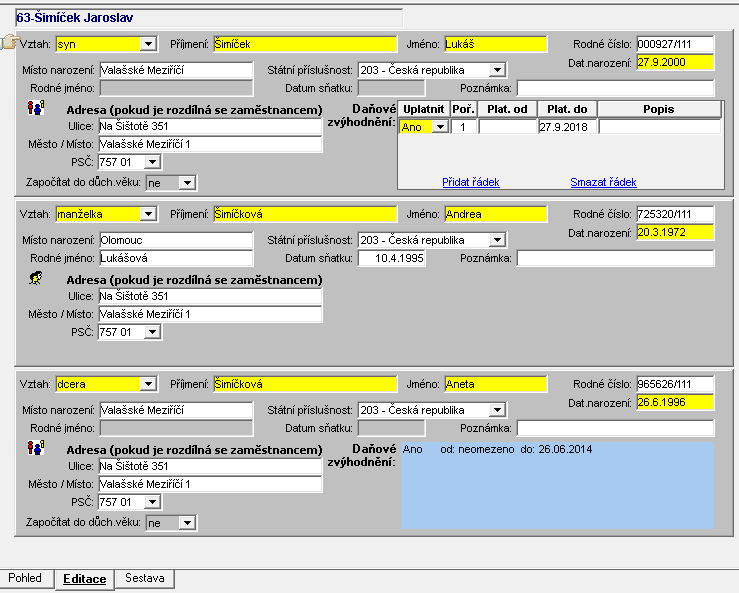Click the Smazat řádek link
Image resolution: width=739 pixels, height=593 pixels.
tap(603, 182)
